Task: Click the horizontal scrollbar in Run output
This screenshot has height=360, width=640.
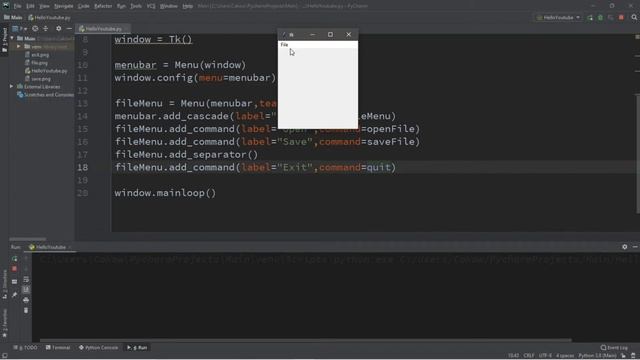Action: click(x=305, y=340)
